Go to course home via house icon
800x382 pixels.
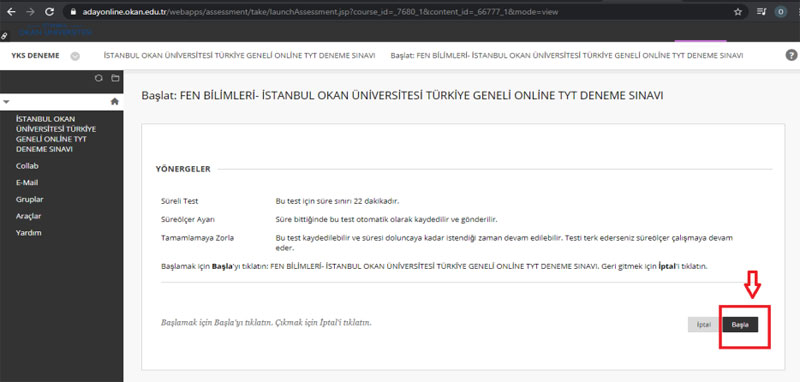115,101
